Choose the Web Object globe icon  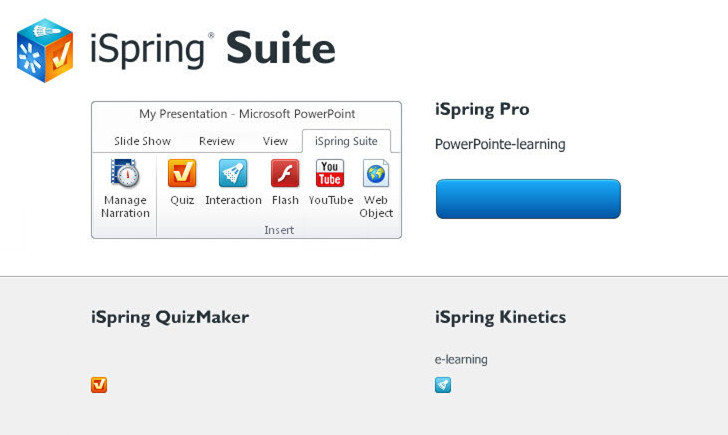coord(376,174)
